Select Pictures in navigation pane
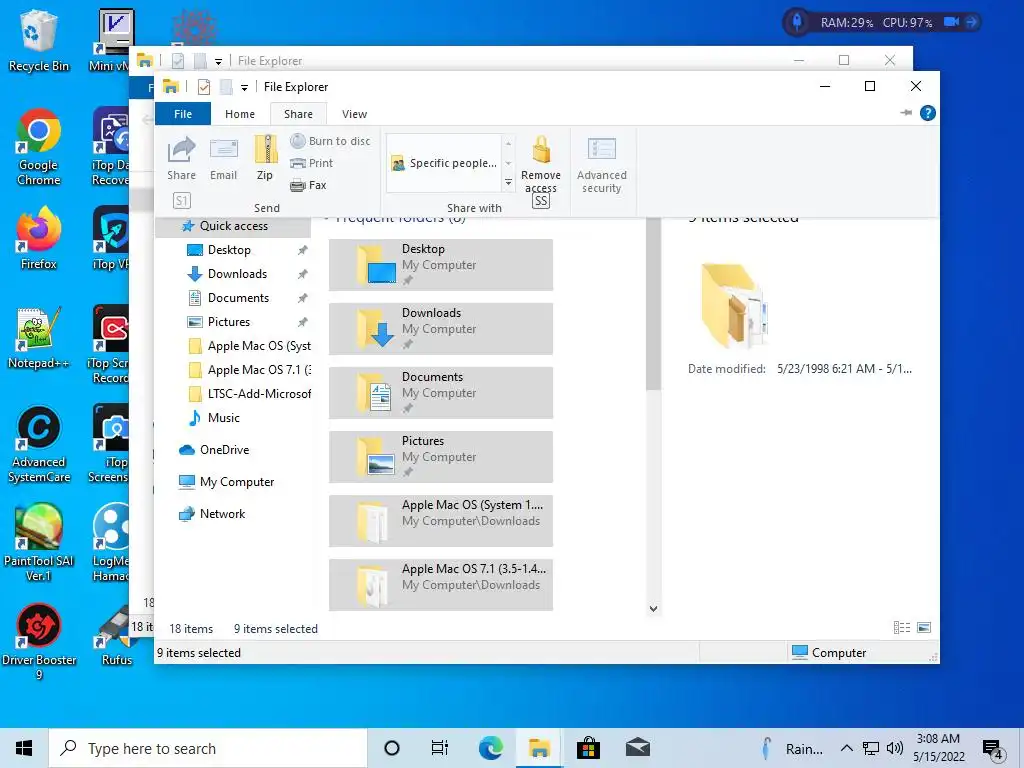The image size is (1024, 768). 229,322
